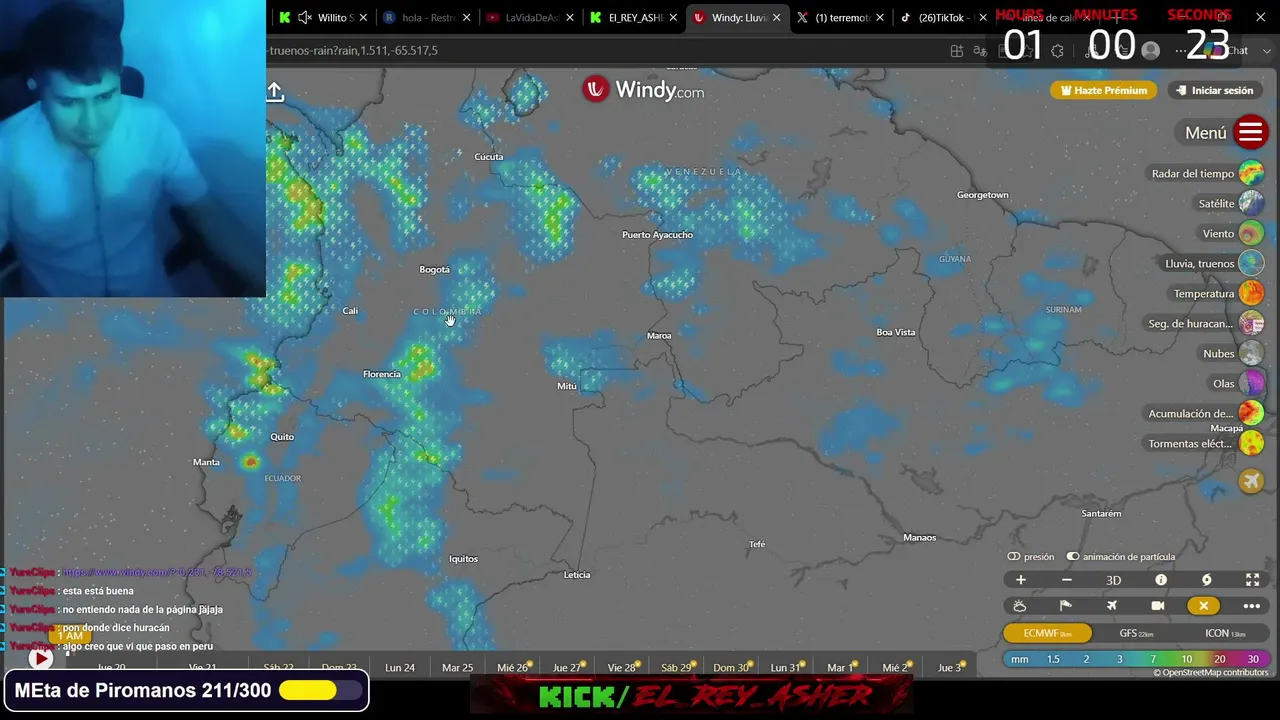Show wind sock reports icon
Viewport: 1280px width, 720px height.
[x=1065, y=606]
